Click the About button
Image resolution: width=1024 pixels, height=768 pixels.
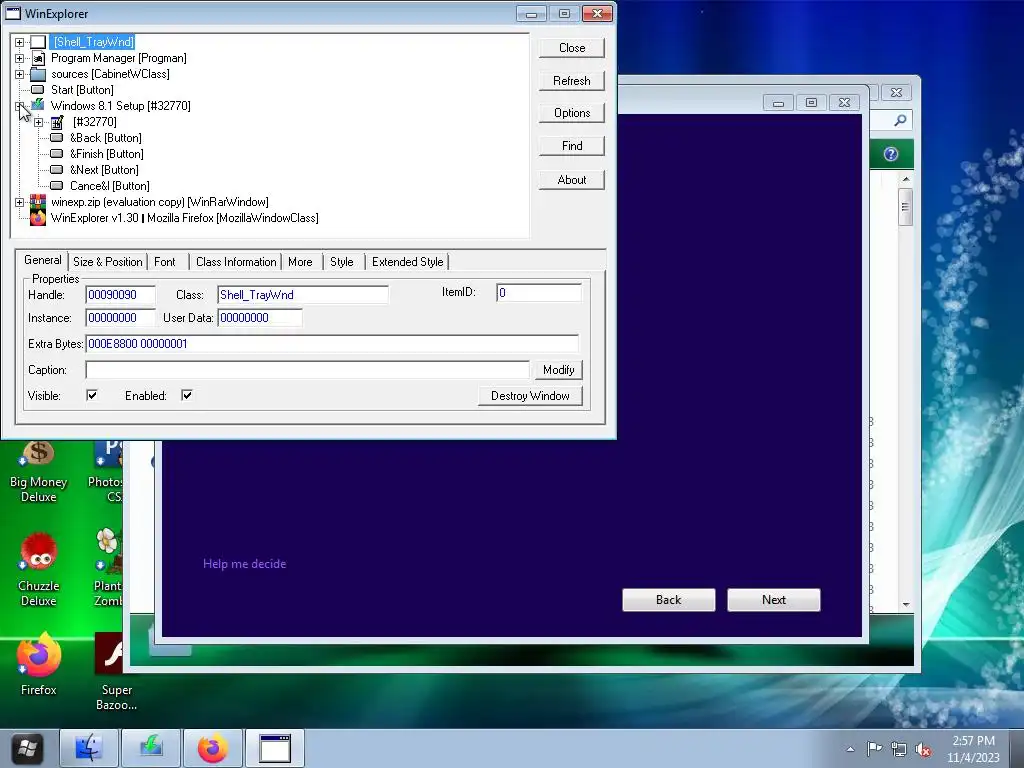point(572,180)
